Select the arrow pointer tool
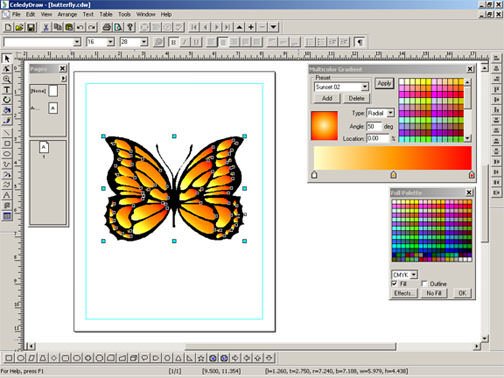This screenshot has height=378, width=504. click(7, 58)
